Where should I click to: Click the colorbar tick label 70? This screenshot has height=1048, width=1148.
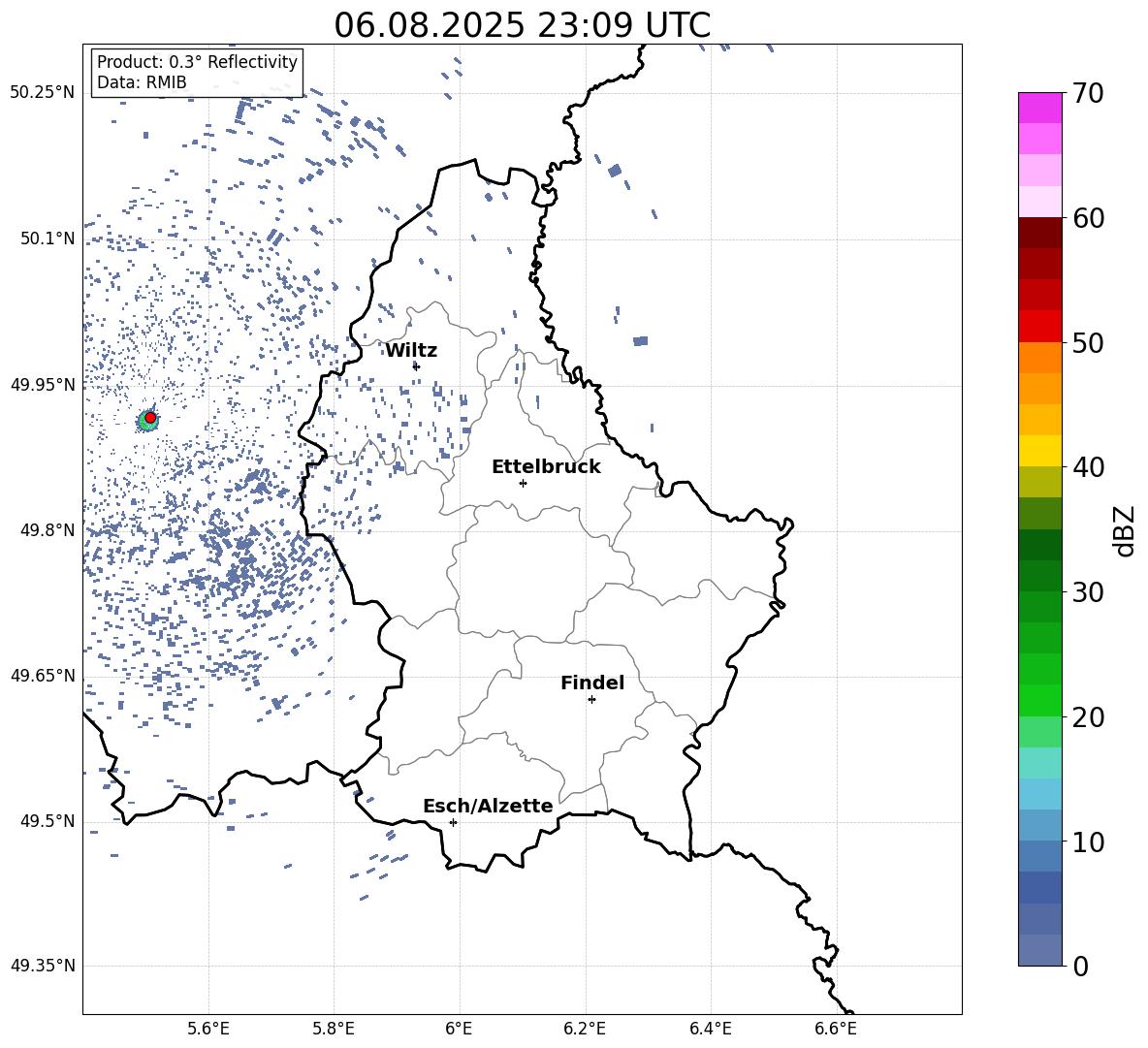1088,94
